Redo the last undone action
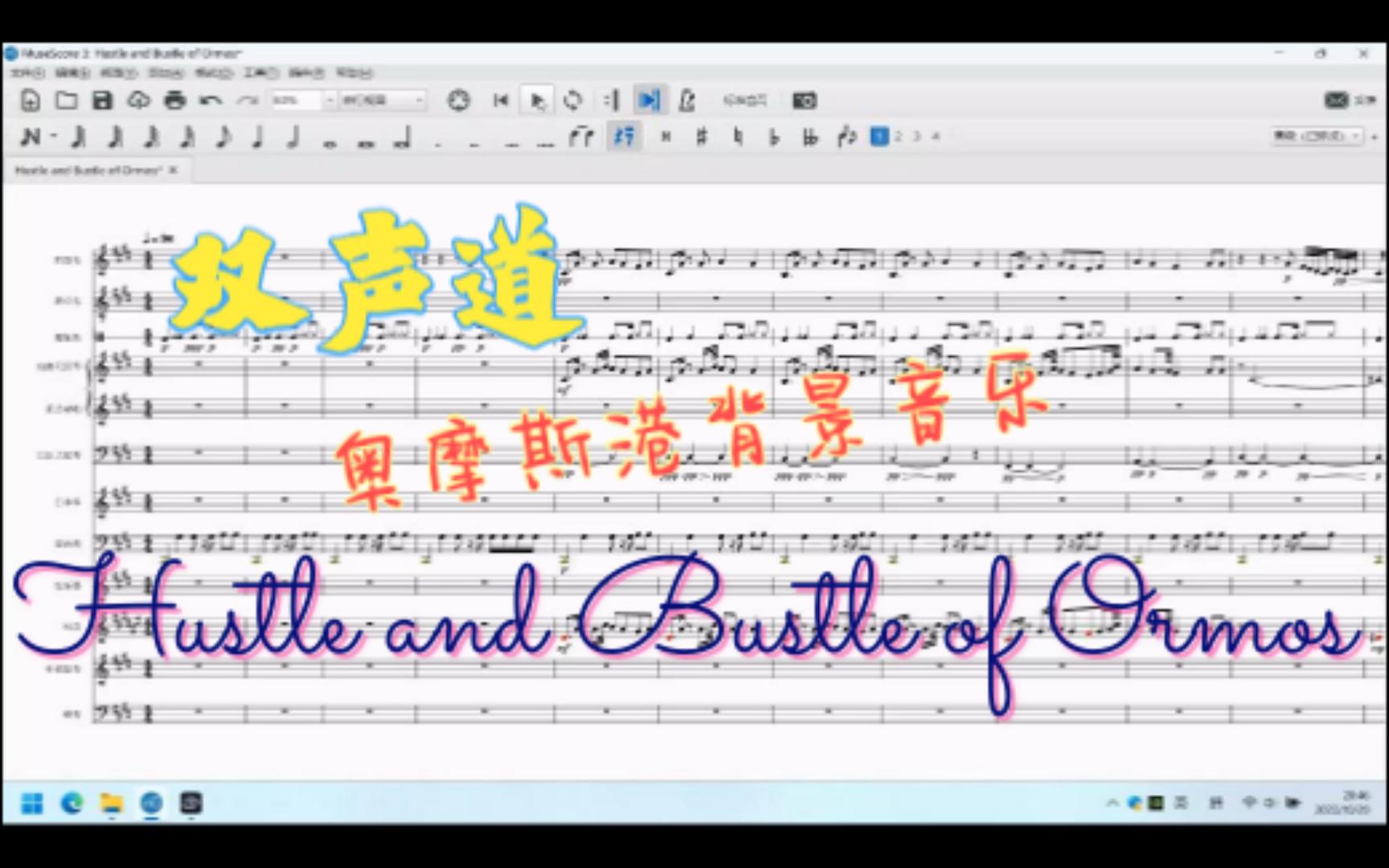Screen dimensions: 1389x868 [x=247, y=100]
